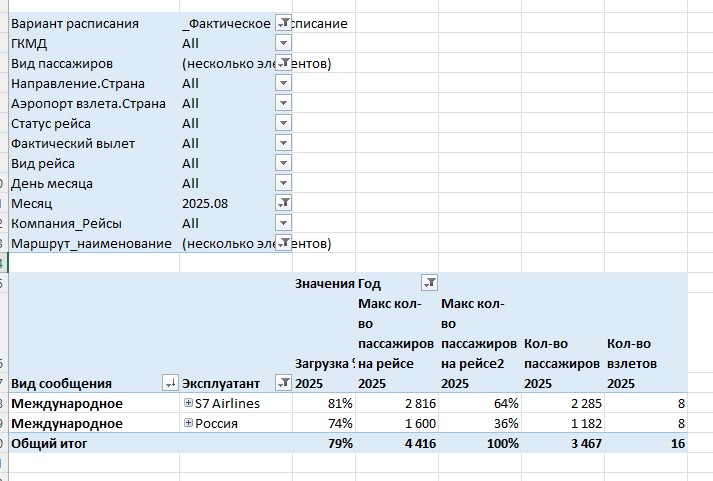Expand the Россия operator row
The width and height of the screenshot is (713, 481).
coord(188,423)
